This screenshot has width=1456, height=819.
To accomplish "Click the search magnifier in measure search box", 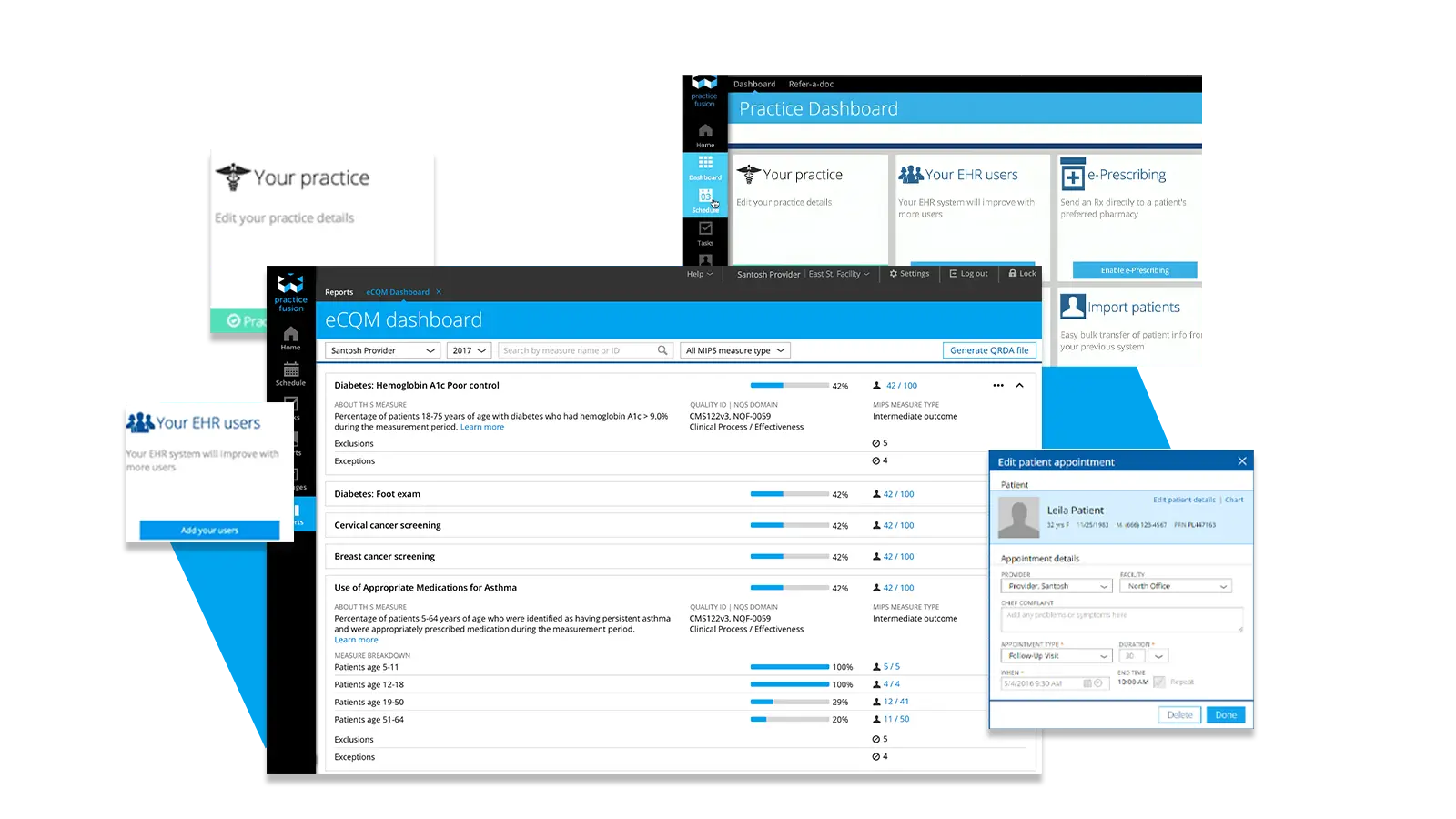I will click(x=662, y=350).
